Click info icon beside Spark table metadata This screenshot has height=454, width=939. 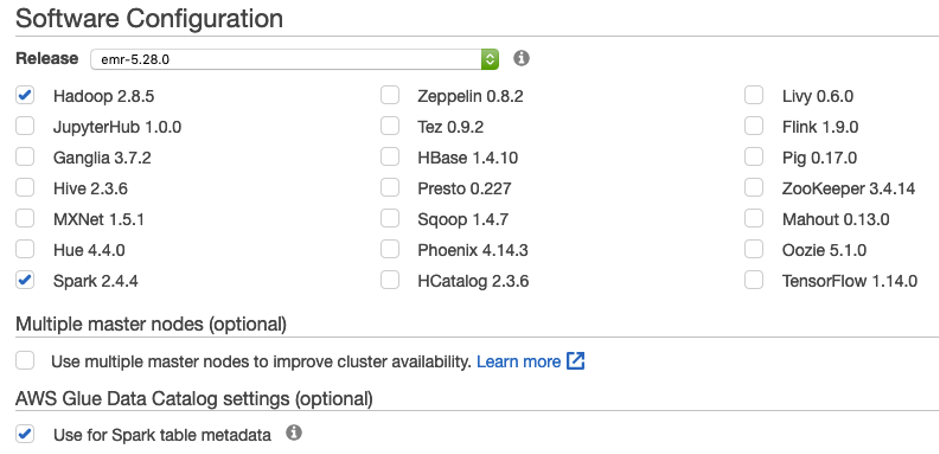click(293, 432)
